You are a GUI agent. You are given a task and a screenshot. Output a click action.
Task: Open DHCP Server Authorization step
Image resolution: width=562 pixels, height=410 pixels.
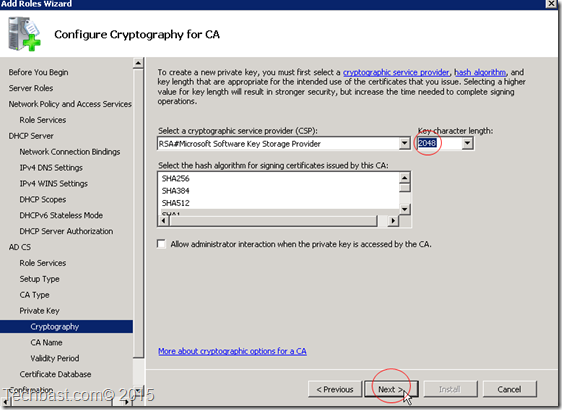click(66, 231)
